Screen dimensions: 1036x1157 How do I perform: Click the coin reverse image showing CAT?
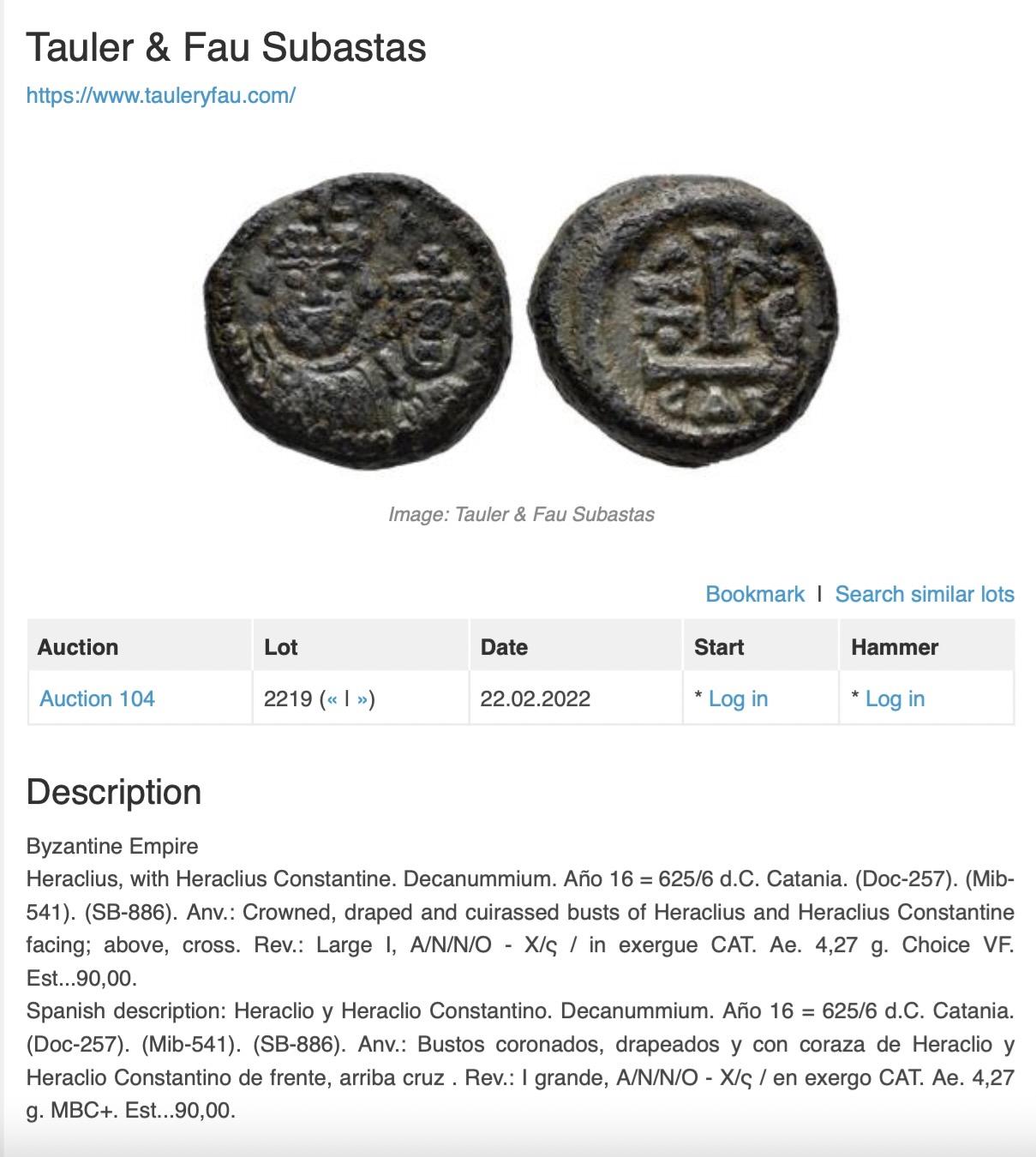[x=683, y=321]
